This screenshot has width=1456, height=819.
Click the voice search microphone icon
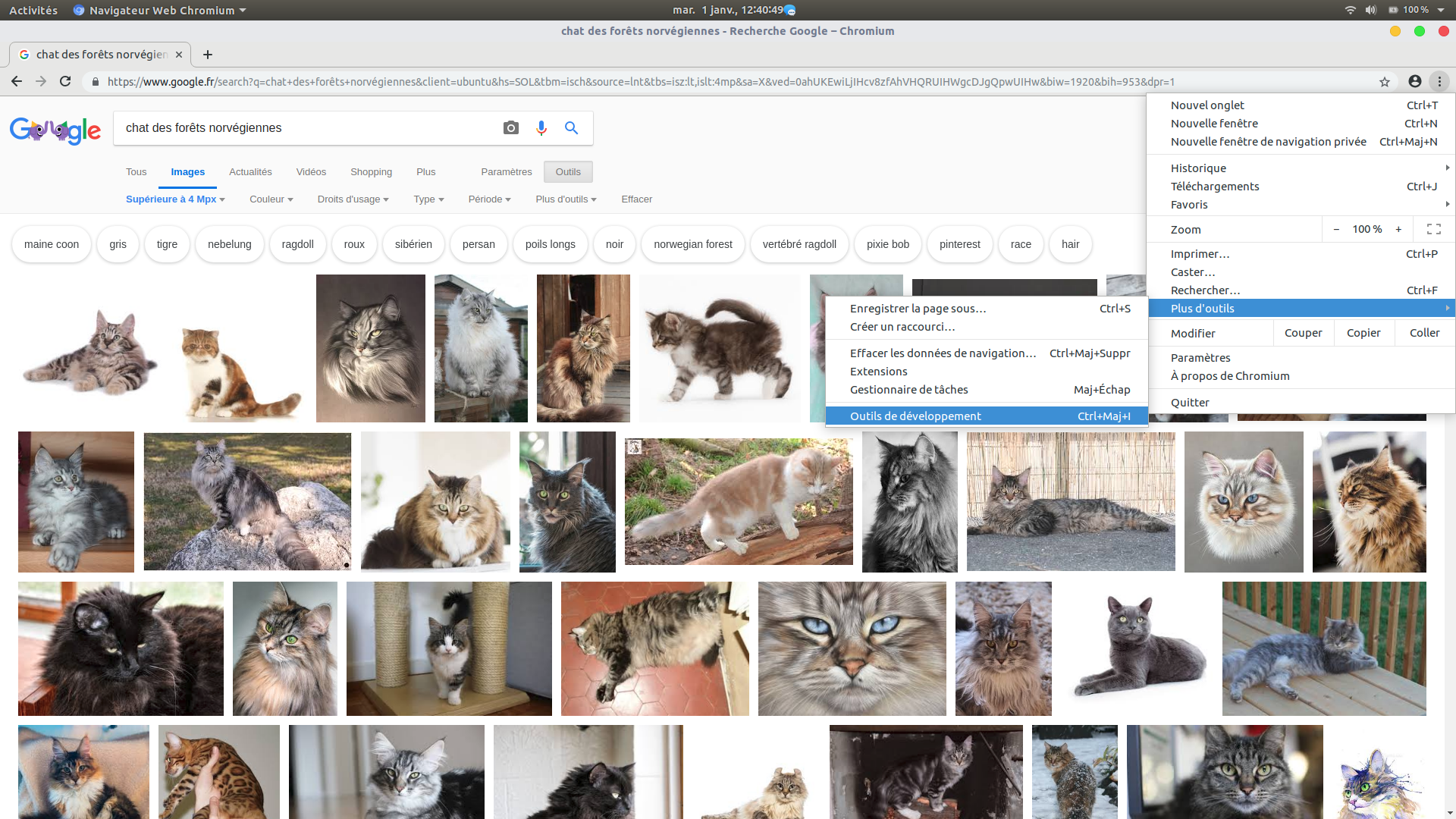click(541, 128)
